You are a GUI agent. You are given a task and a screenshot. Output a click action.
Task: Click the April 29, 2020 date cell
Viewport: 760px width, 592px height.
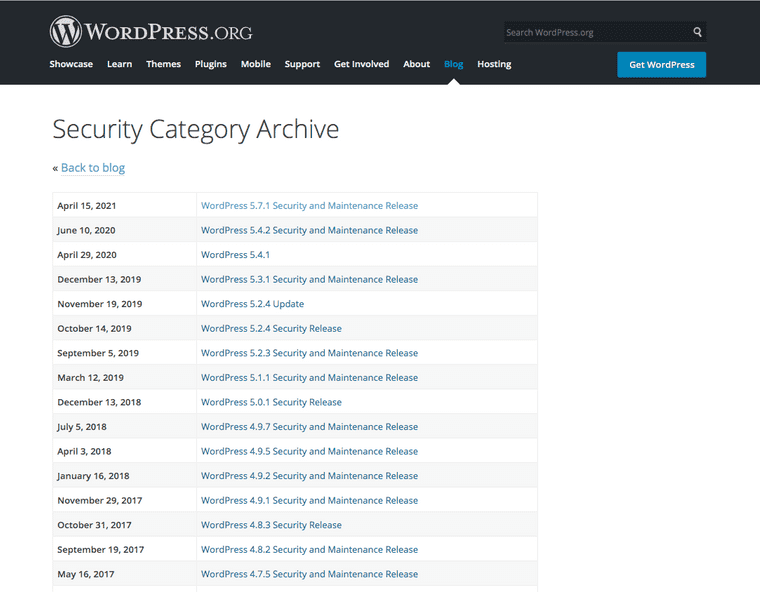point(125,255)
